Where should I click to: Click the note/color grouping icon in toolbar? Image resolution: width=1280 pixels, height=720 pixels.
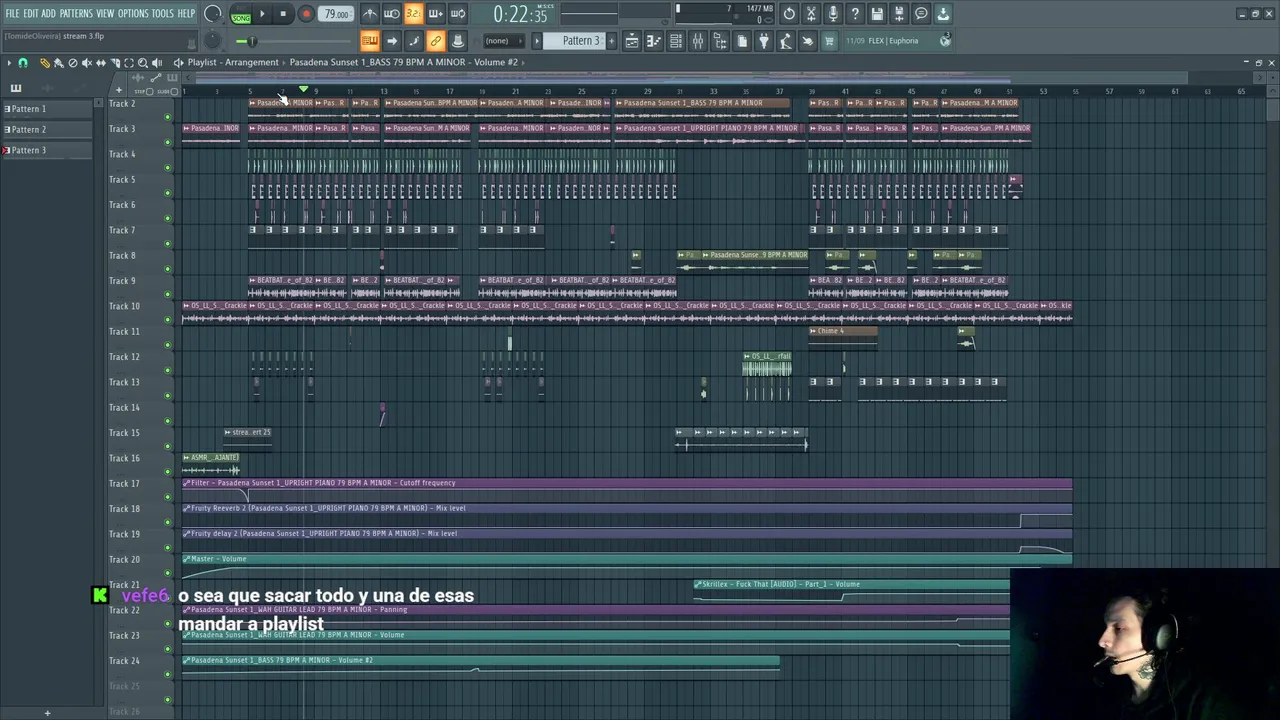point(414,41)
